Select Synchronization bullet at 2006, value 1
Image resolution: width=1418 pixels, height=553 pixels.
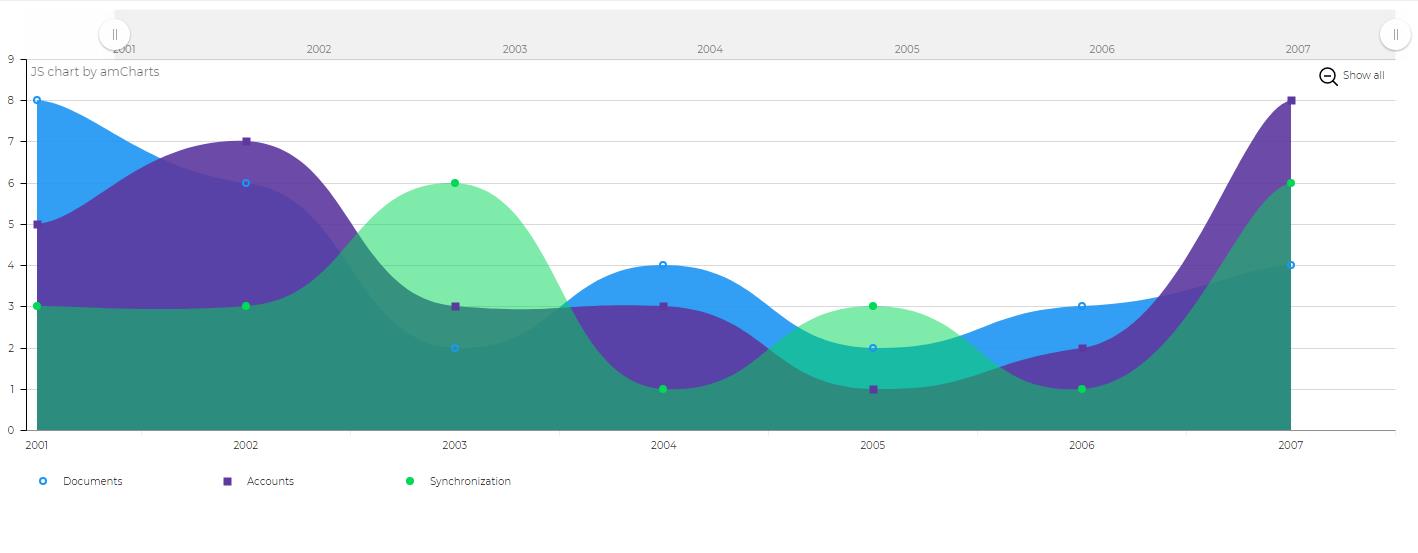1082,389
